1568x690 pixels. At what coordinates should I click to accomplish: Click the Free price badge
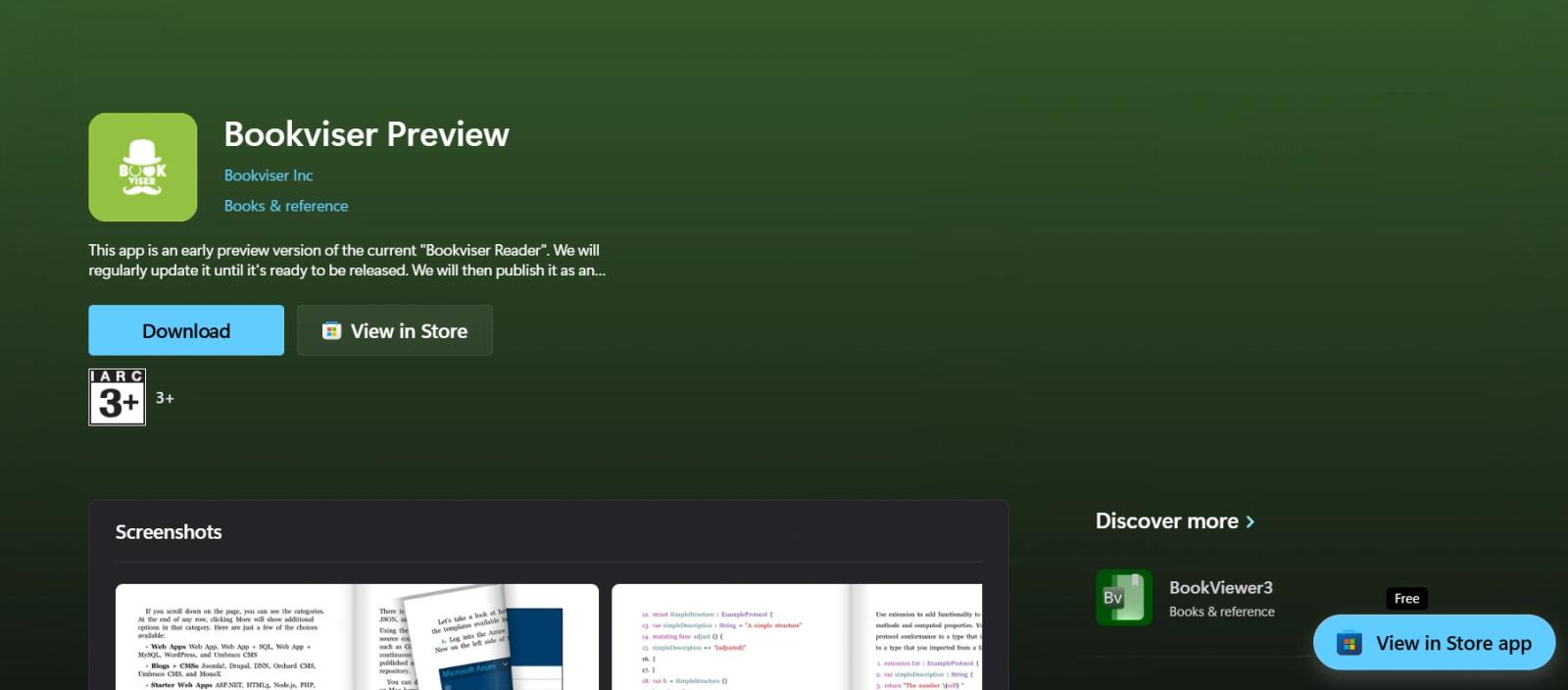pyautogui.click(x=1406, y=599)
